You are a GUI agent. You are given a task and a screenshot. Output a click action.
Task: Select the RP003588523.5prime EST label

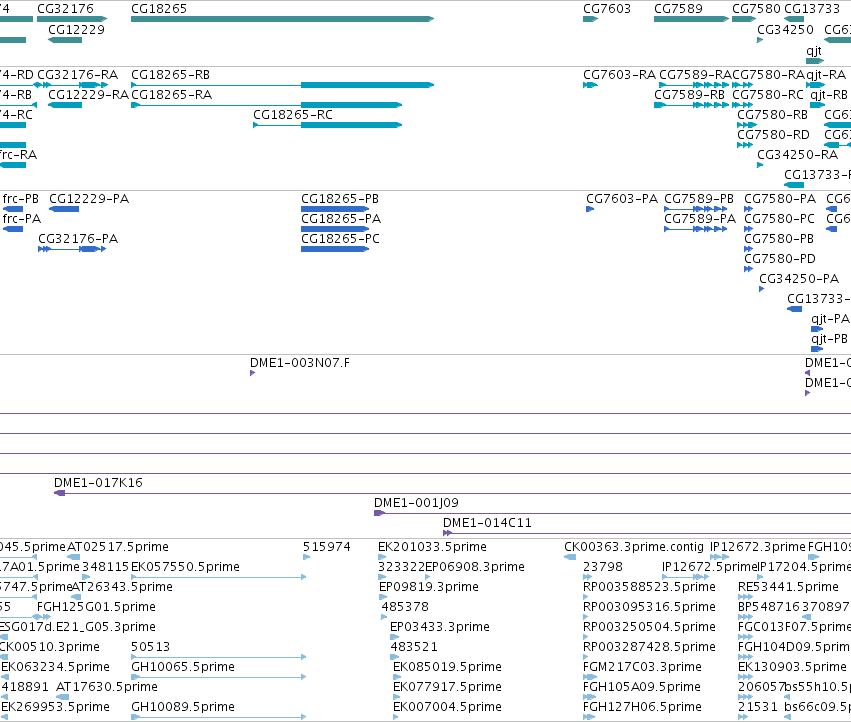(x=650, y=587)
